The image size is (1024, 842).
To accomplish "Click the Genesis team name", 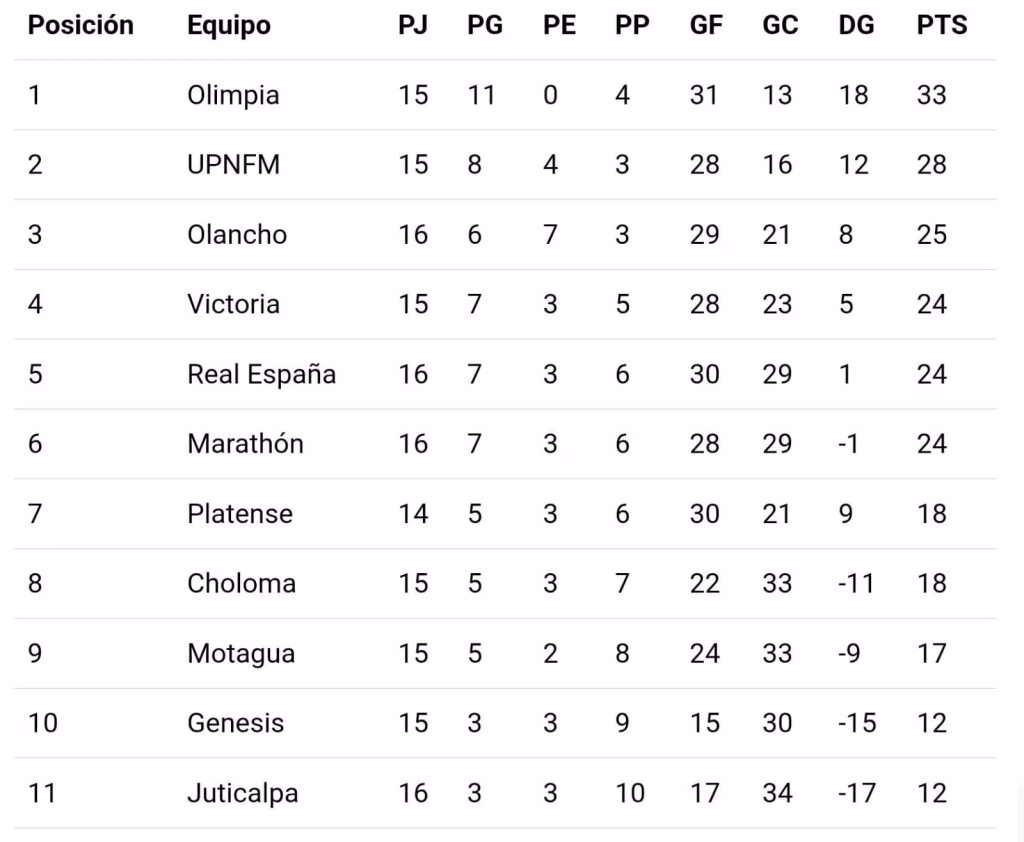I will click(x=235, y=723).
